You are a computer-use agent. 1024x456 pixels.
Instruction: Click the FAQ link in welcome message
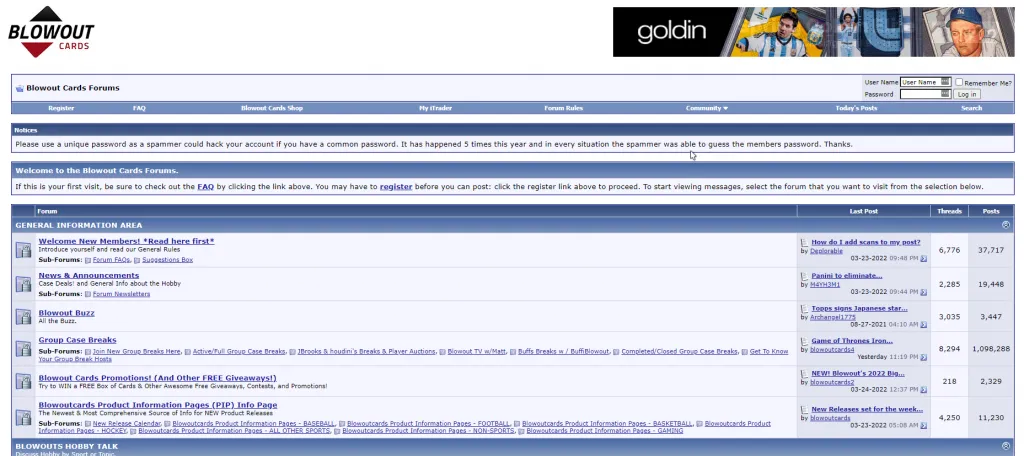206,187
